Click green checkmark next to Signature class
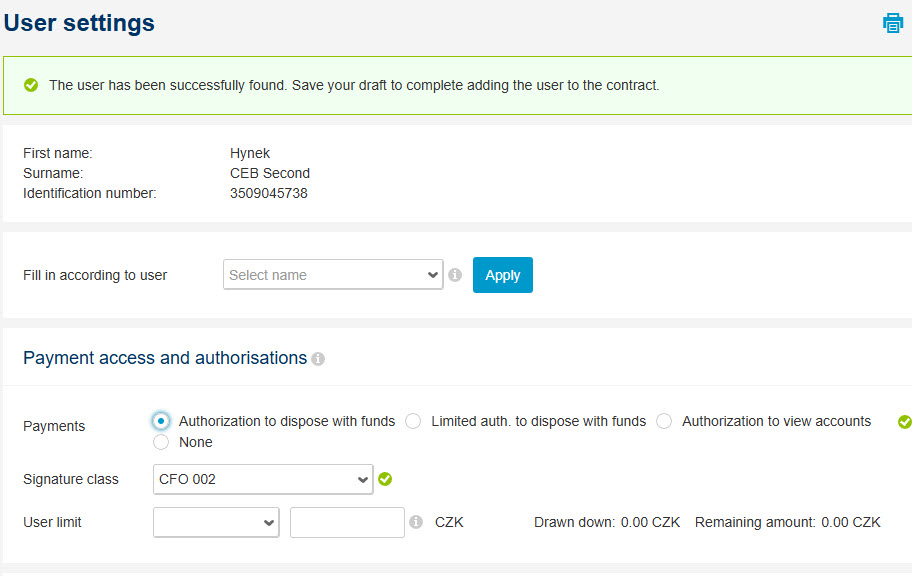 click(385, 479)
